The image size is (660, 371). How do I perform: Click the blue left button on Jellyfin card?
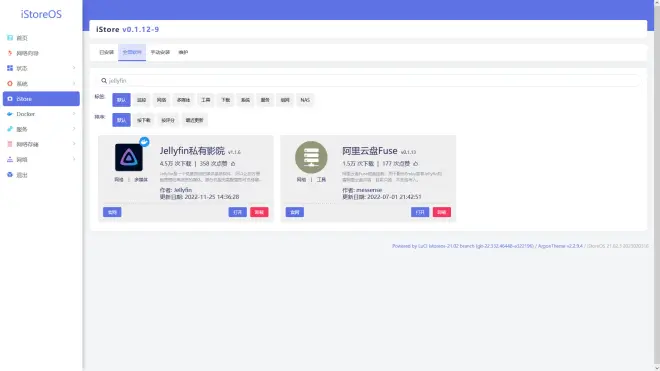tap(112, 212)
